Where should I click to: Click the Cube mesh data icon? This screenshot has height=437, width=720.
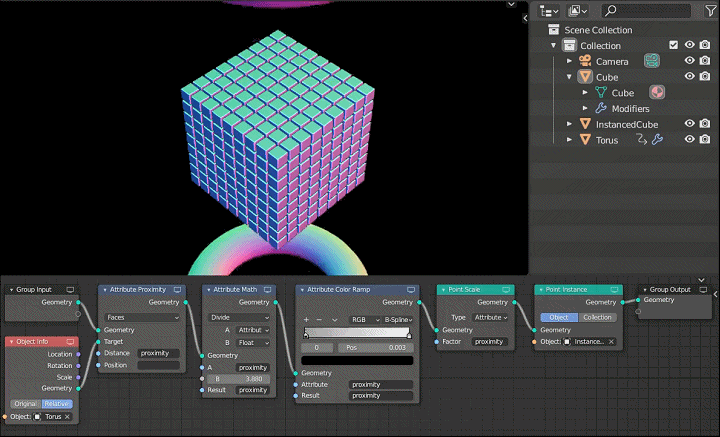point(601,93)
